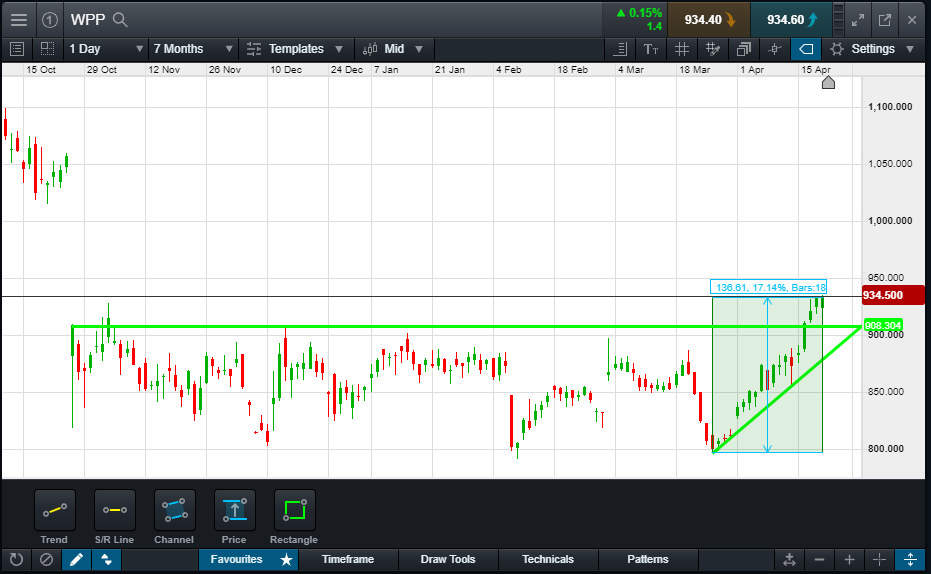Click the blue measurement label 136.61, 17.14%
Screen dimensions: 931x574
pyautogui.click(x=768, y=287)
